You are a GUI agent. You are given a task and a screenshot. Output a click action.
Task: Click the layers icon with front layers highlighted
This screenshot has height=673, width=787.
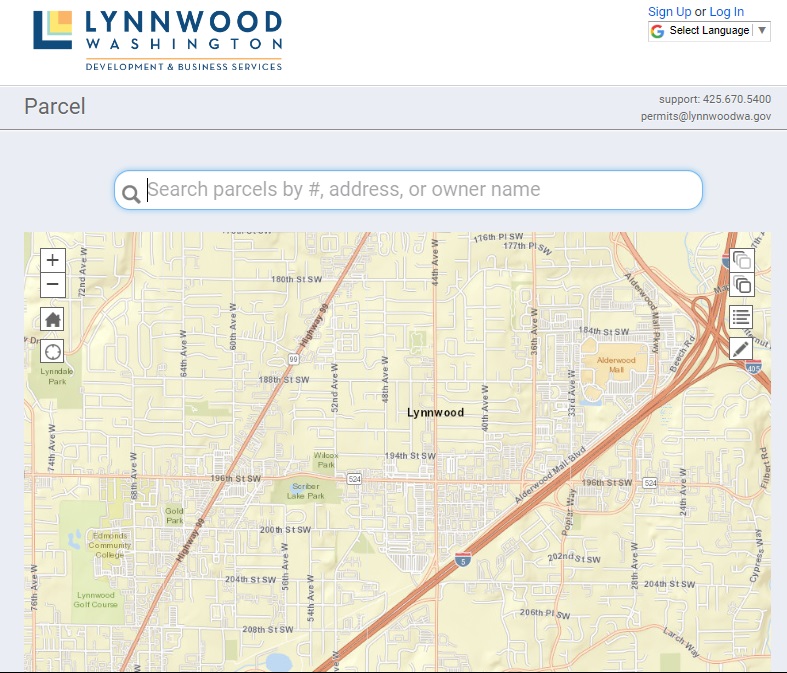pos(742,285)
